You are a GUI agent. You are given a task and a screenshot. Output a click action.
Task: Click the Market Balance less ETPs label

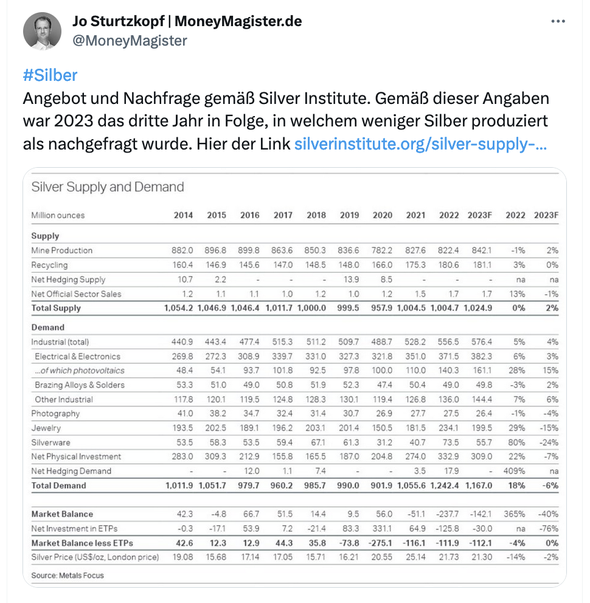point(82,543)
